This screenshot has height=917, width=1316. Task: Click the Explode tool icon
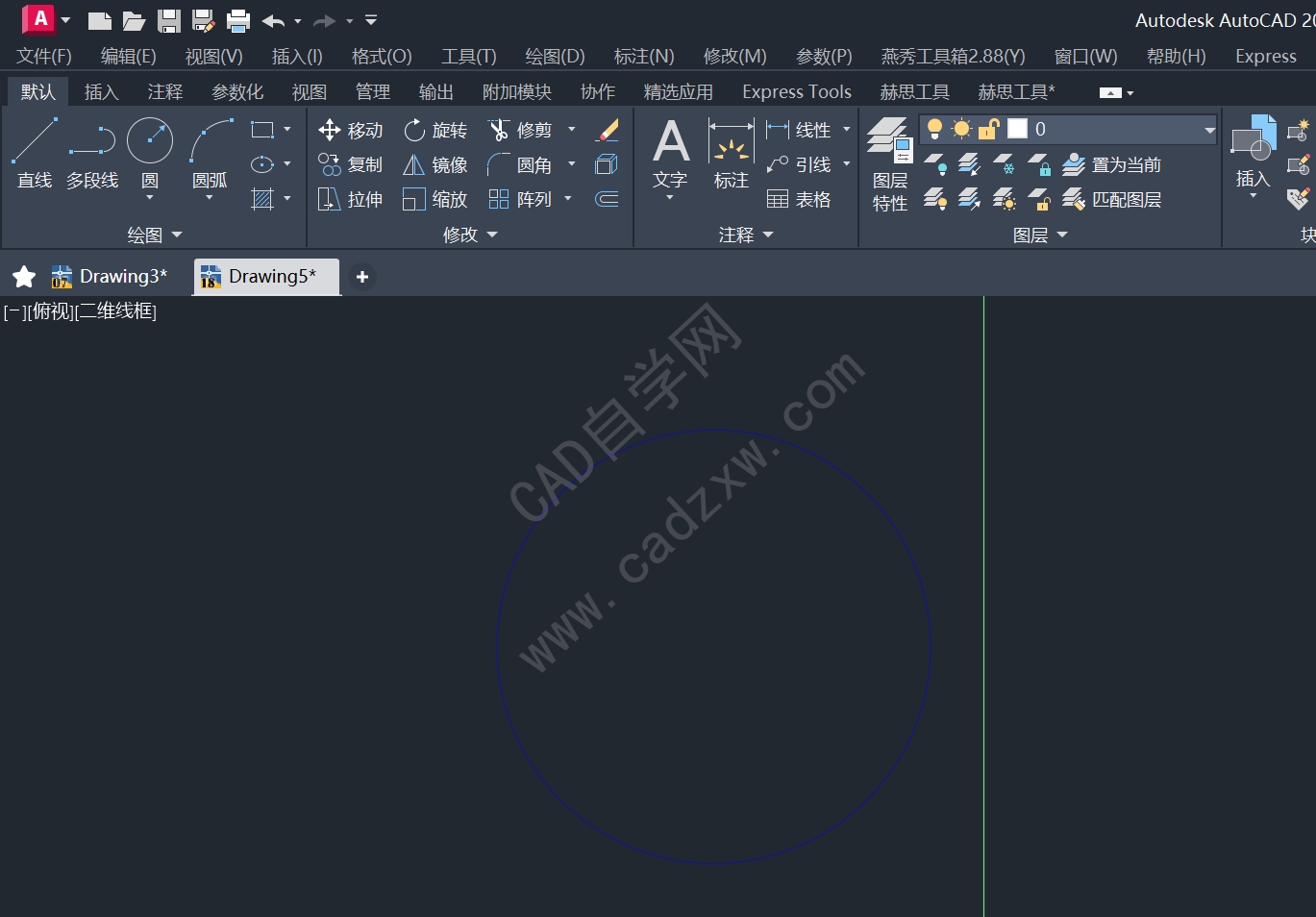point(608,164)
